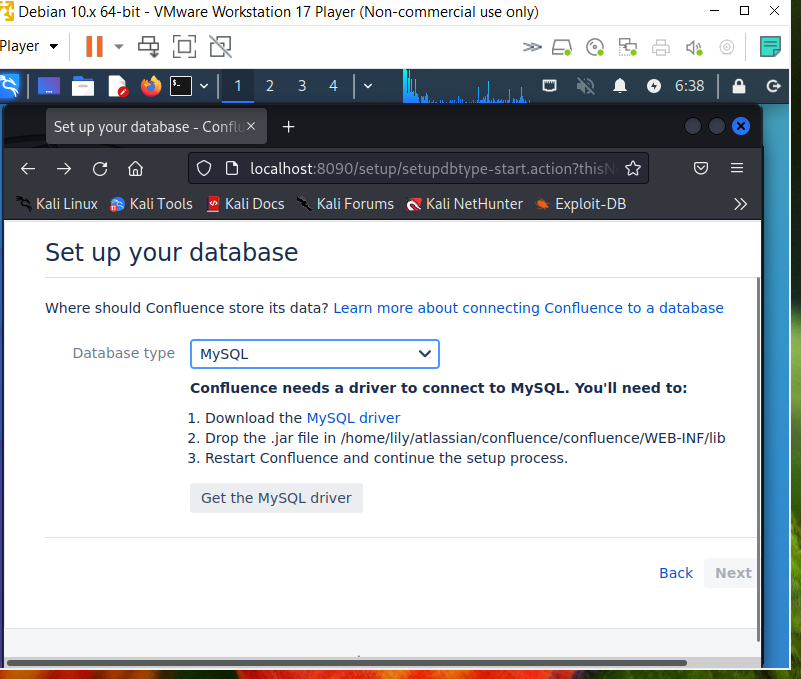Viewport: 801px width, 679px height.
Task: Click the grayed camera device icon
Action: coord(726,48)
